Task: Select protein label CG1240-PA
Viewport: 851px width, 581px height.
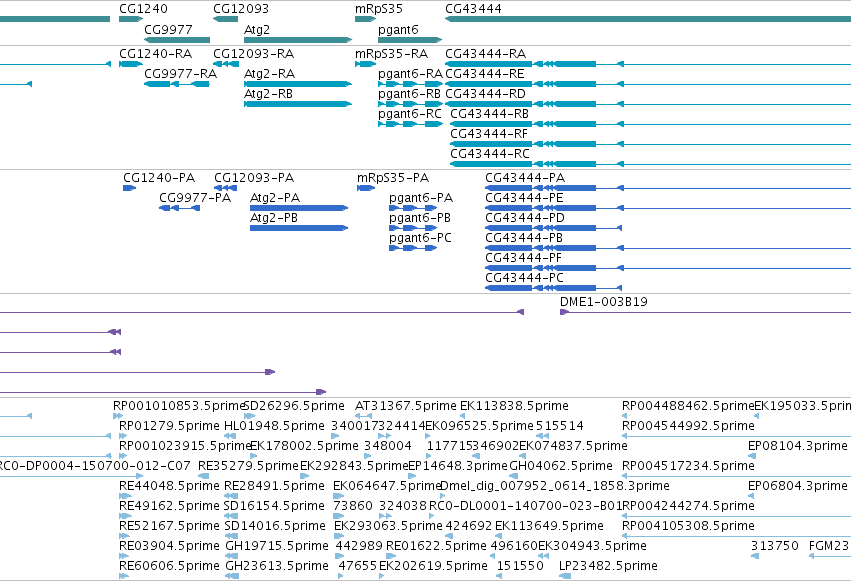Action: click(x=159, y=178)
